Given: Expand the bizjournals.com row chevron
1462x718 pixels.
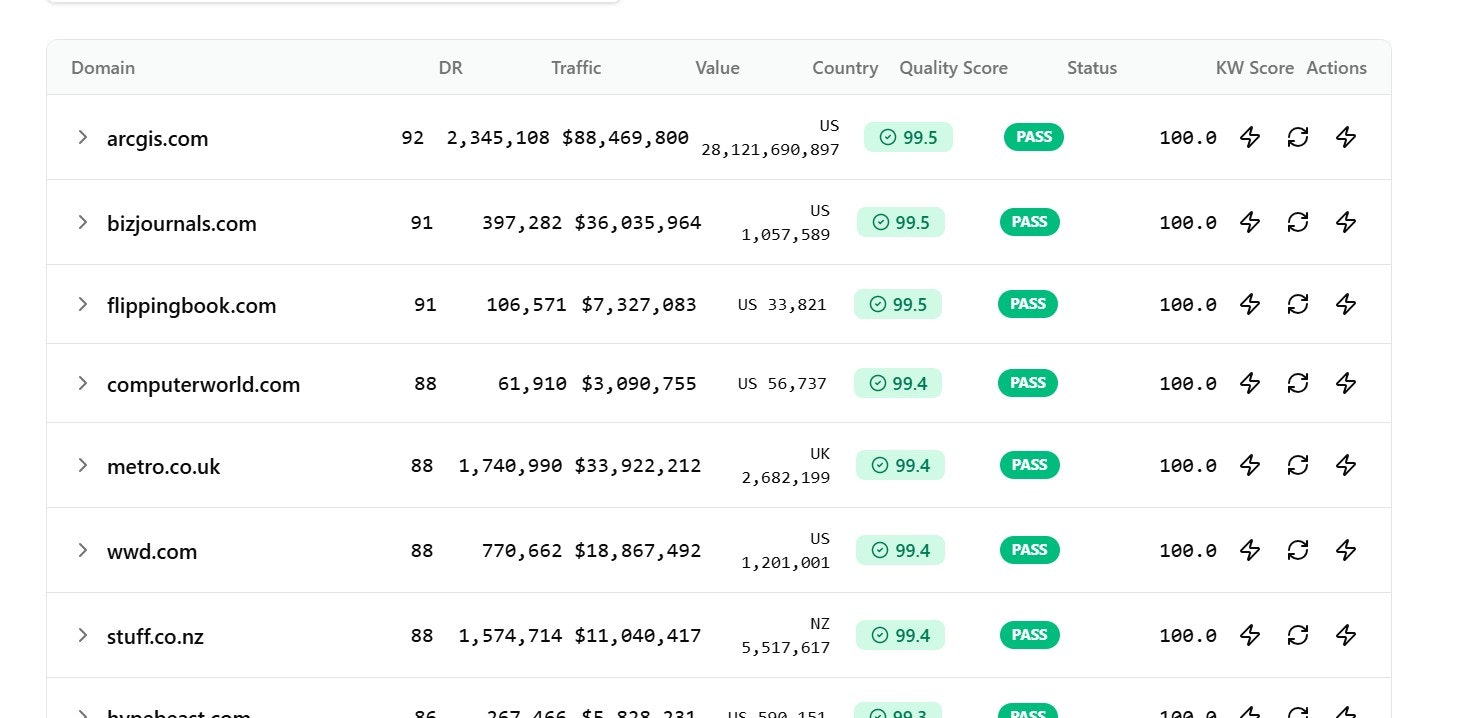Looking at the screenshot, I should pos(83,222).
